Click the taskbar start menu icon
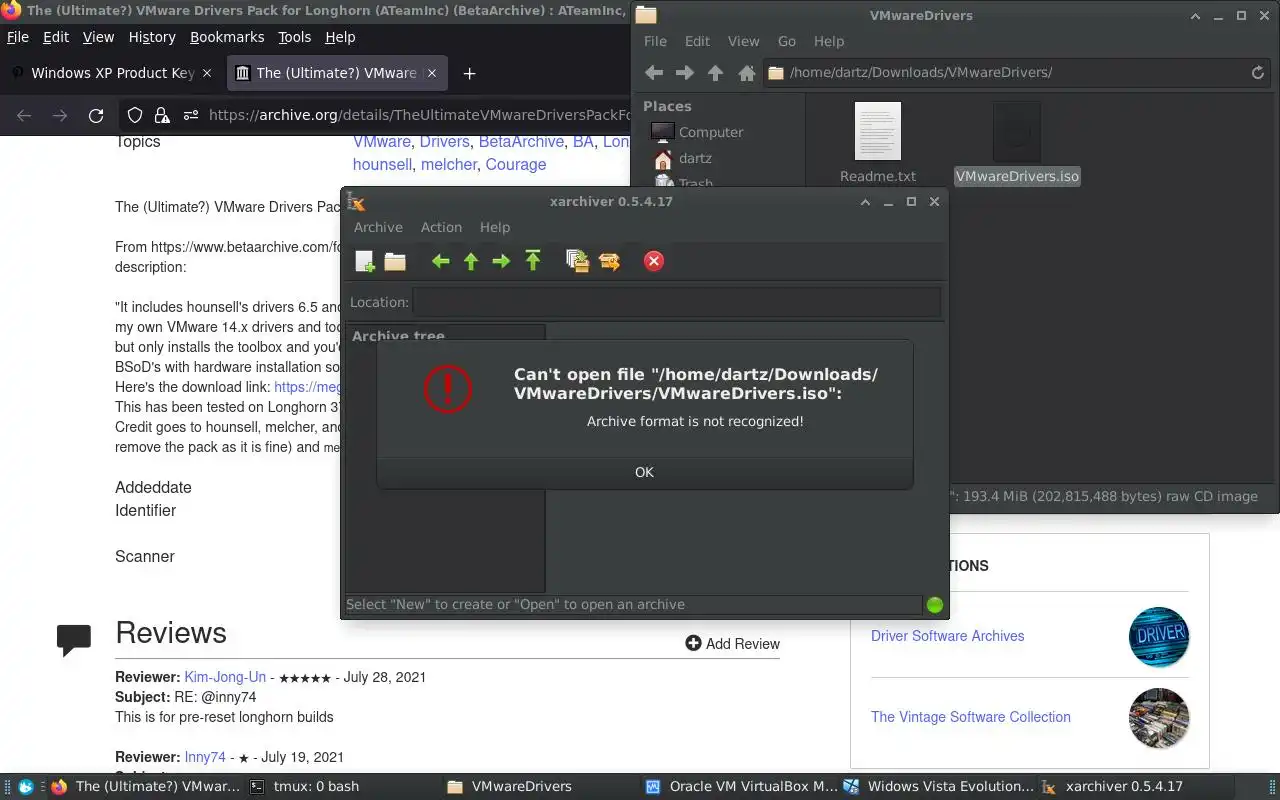 tap(25, 787)
